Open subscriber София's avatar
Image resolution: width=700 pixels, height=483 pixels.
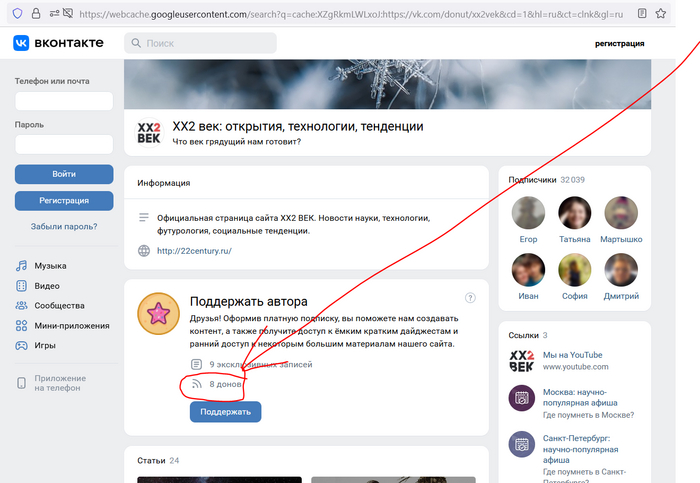point(575,270)
